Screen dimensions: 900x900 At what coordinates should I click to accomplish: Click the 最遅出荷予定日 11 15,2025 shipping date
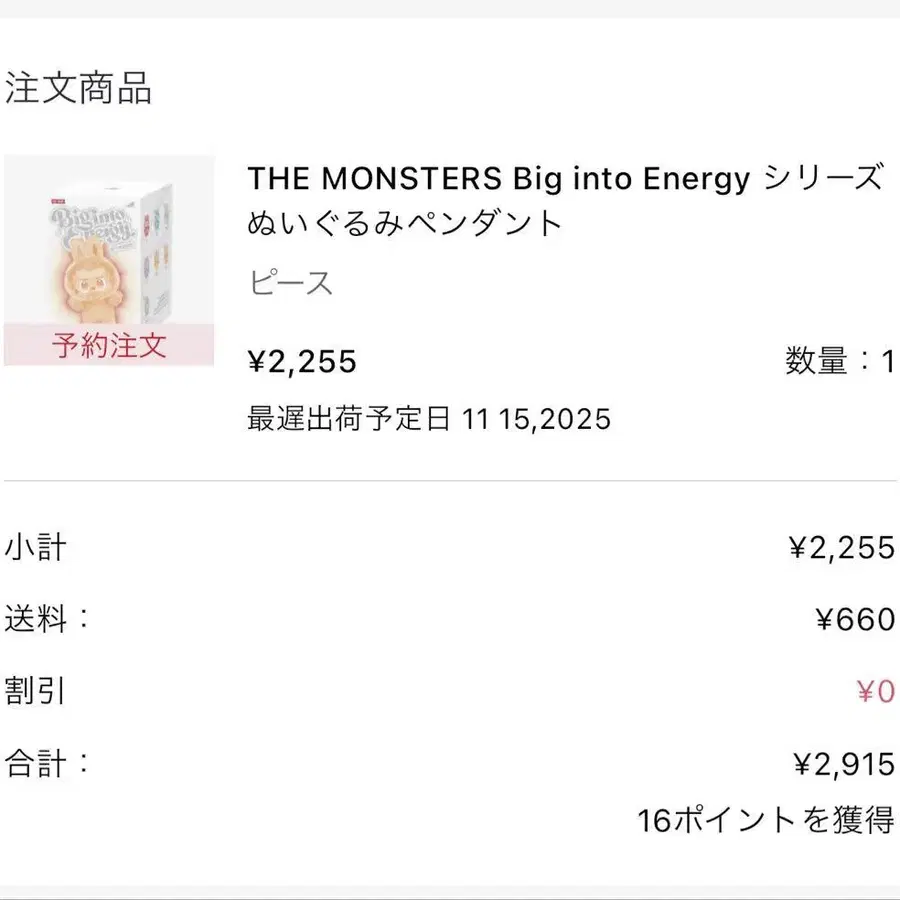click(428, 418)
